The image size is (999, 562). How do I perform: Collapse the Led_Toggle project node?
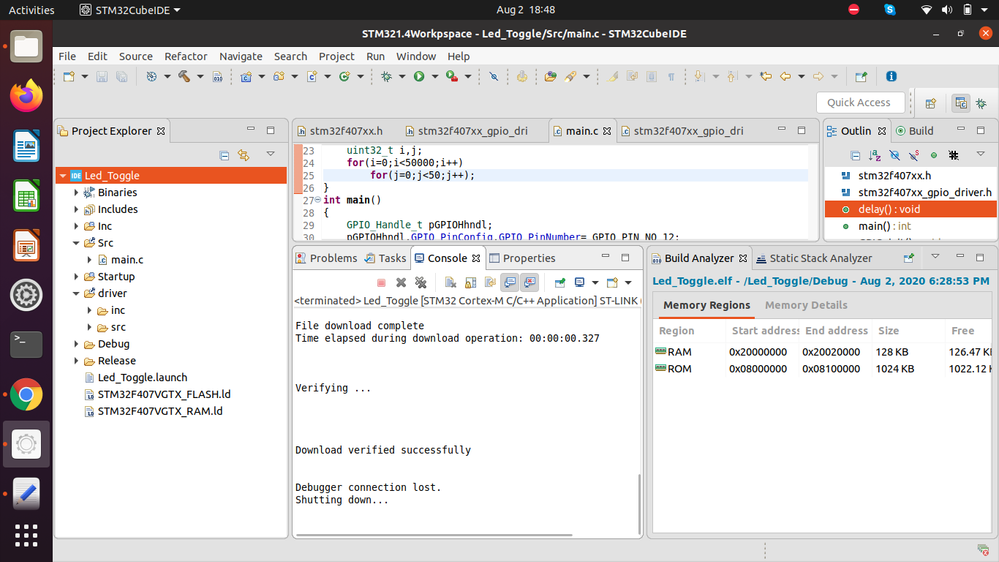coord(62,175)
